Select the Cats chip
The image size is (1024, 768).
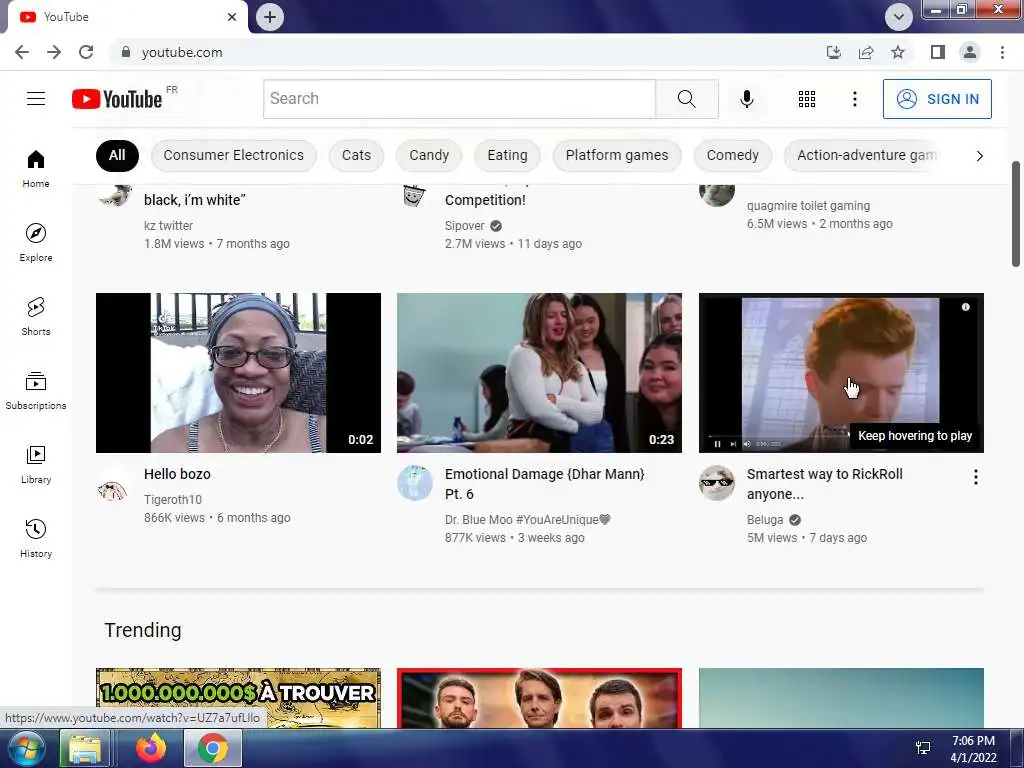(357, 155)
